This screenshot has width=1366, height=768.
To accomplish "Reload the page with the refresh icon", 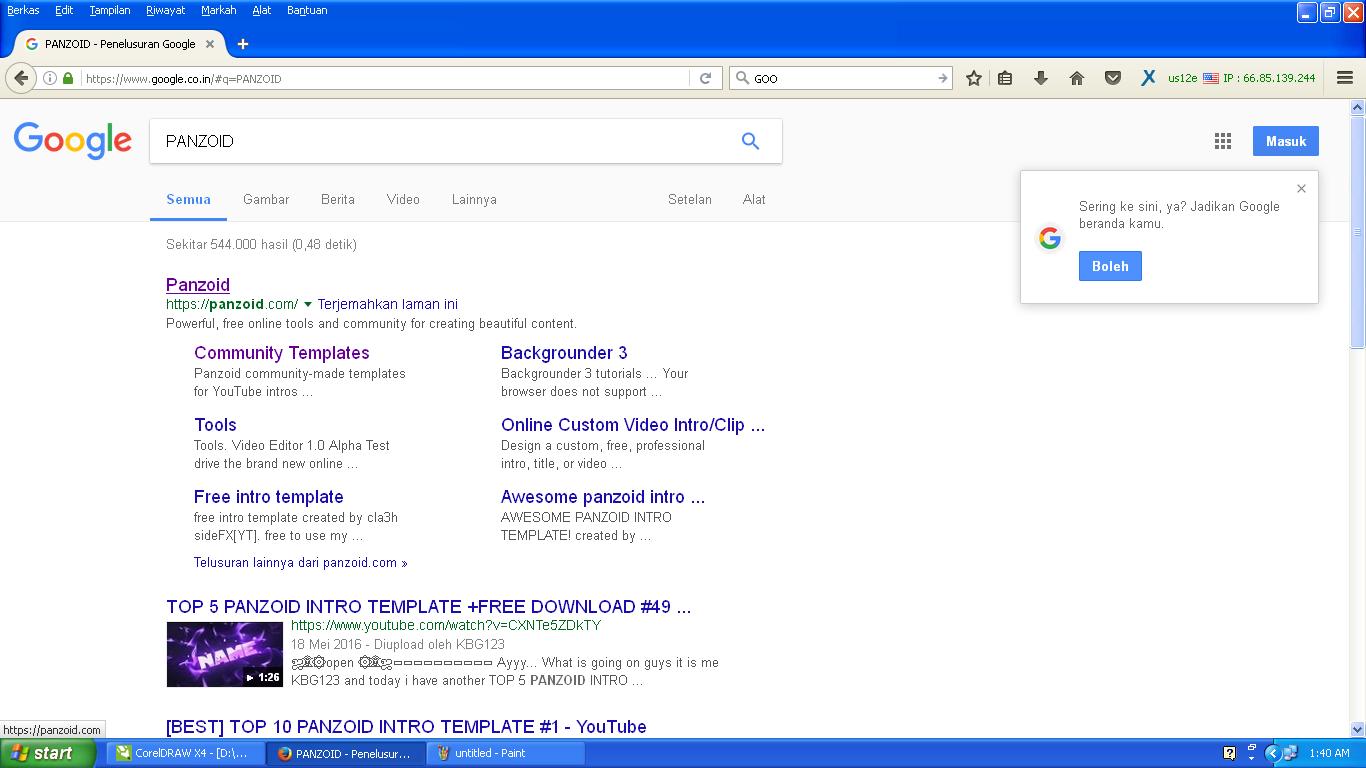I will point(705,78).
